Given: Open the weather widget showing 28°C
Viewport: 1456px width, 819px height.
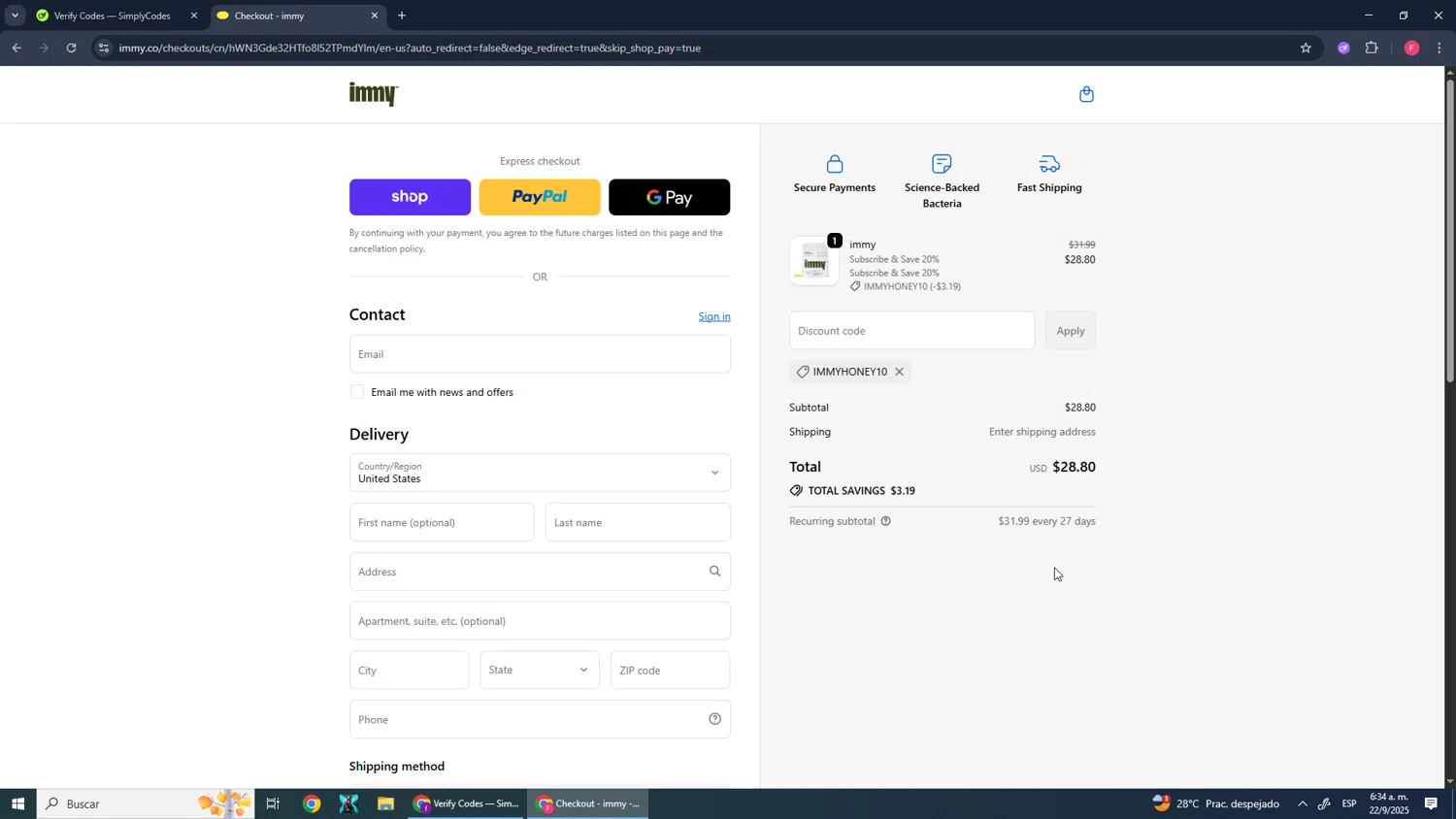Looking at the screenshot, I should point(1215,803).
